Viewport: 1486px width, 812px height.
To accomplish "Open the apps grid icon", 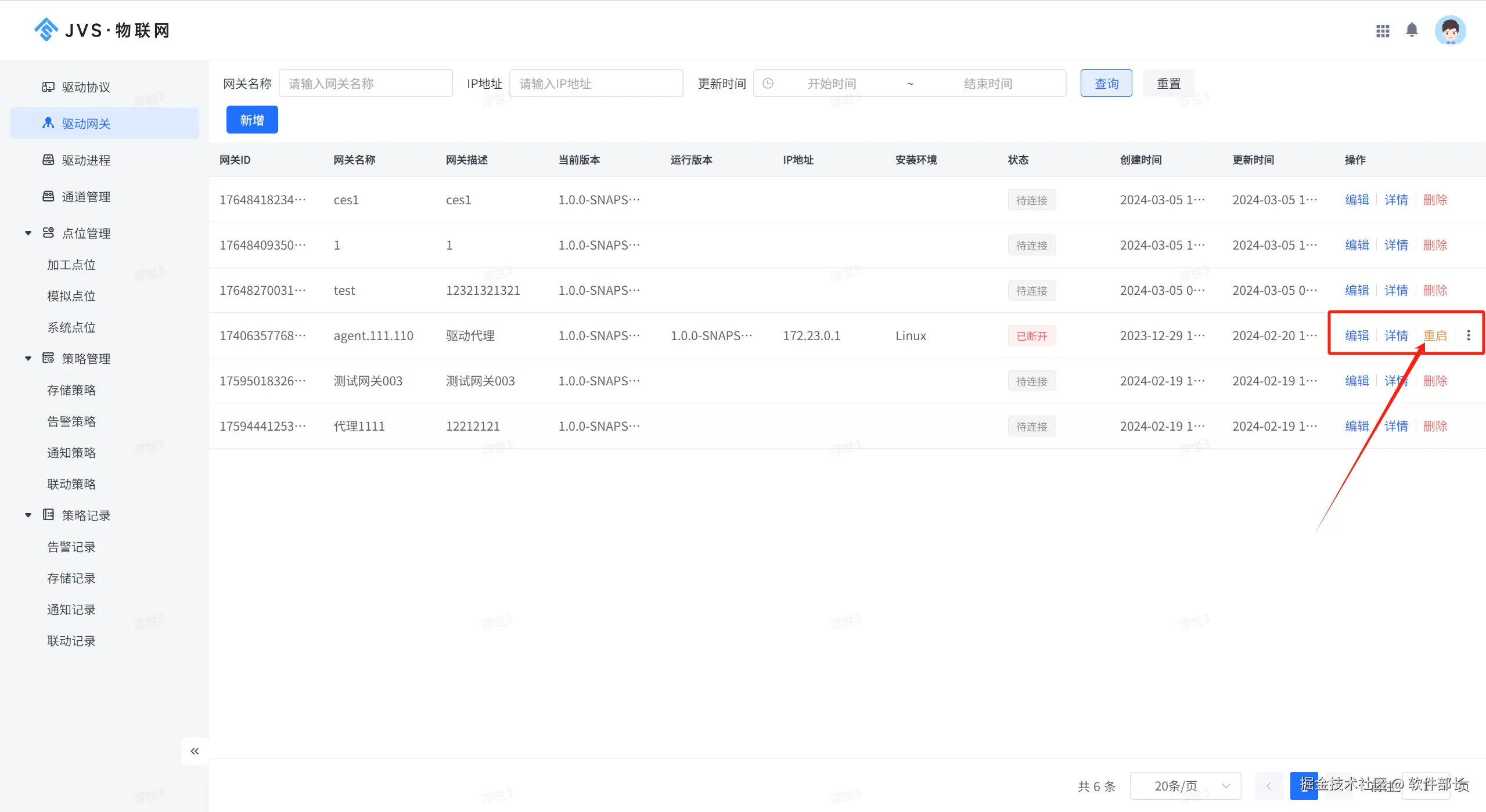I will [1383, 31].
